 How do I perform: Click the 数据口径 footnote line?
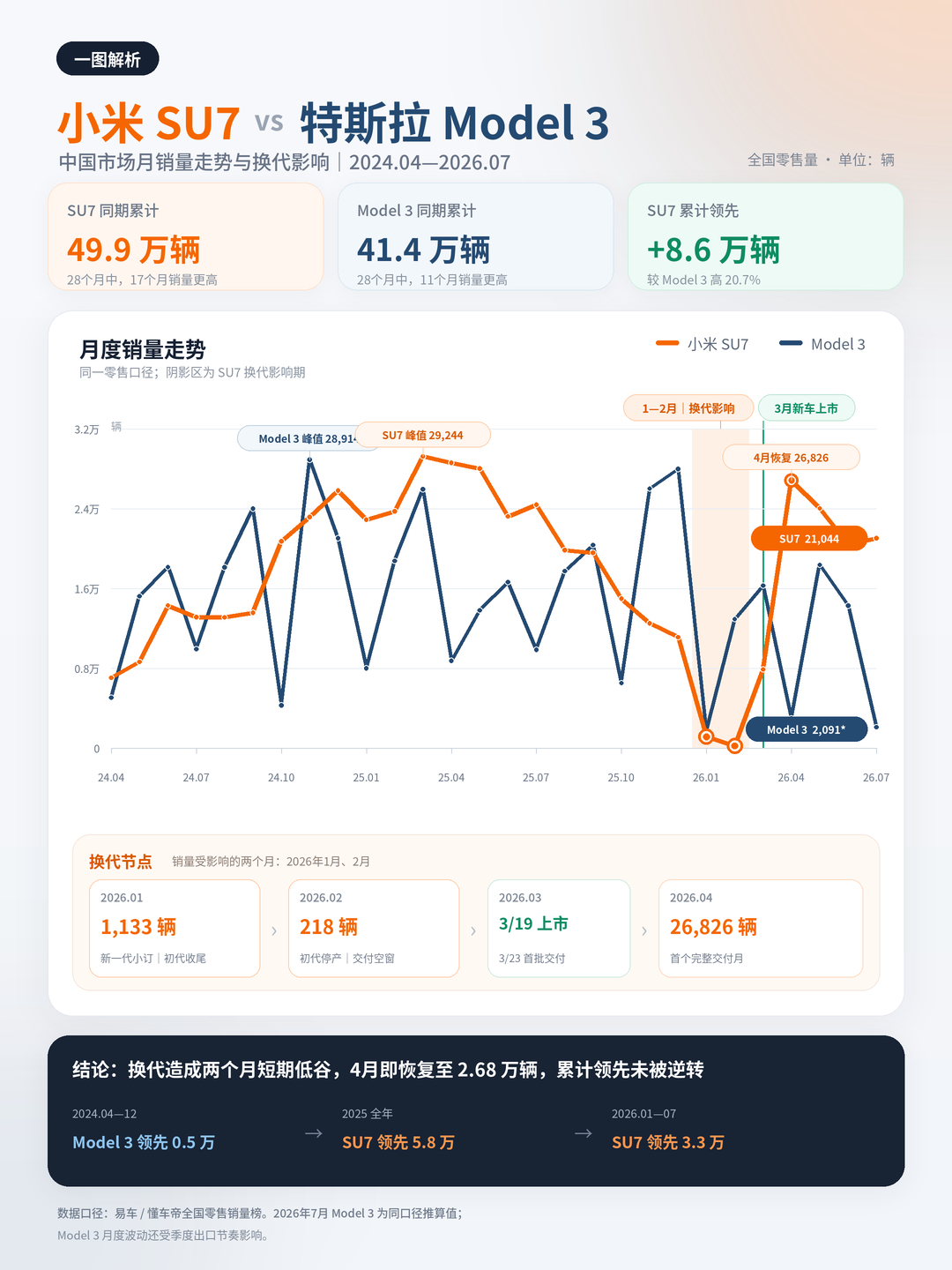[x=260, y=1214]
